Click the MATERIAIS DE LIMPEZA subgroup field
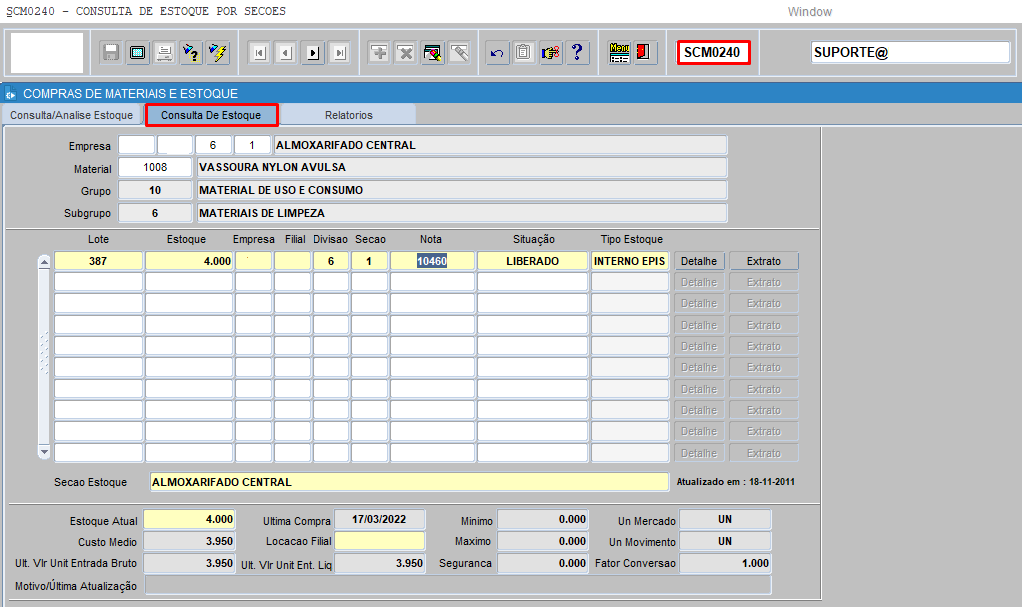 461,213
